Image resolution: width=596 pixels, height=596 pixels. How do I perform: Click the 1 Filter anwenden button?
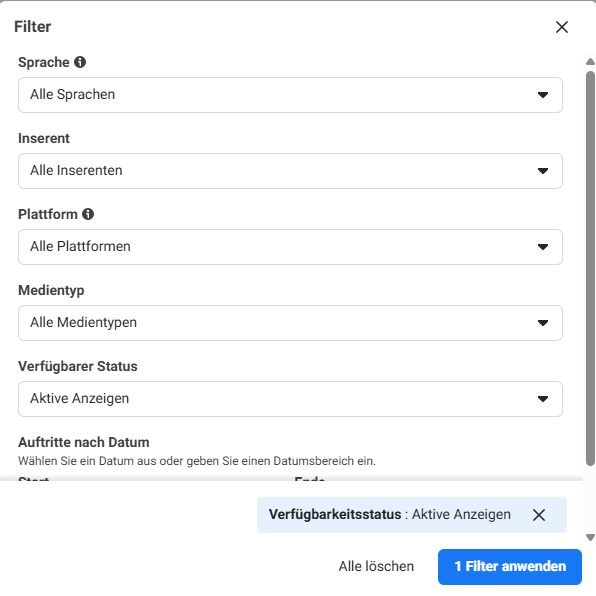(x=510, y=566)
